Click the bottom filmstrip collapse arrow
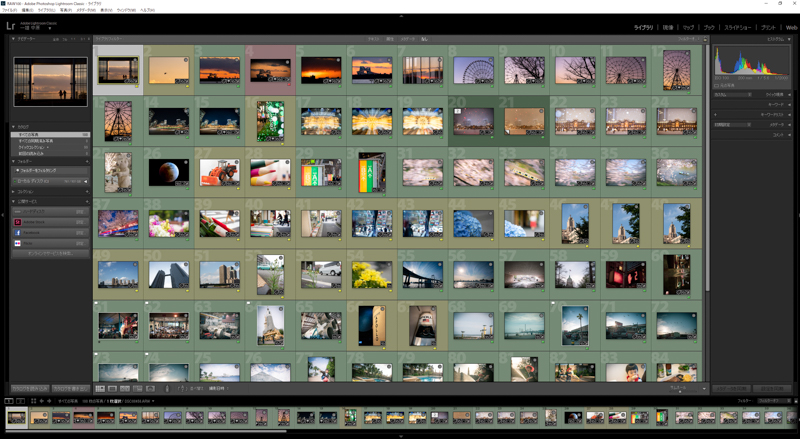The width and height of the screenshot is (800, 439). pos(401,436)
